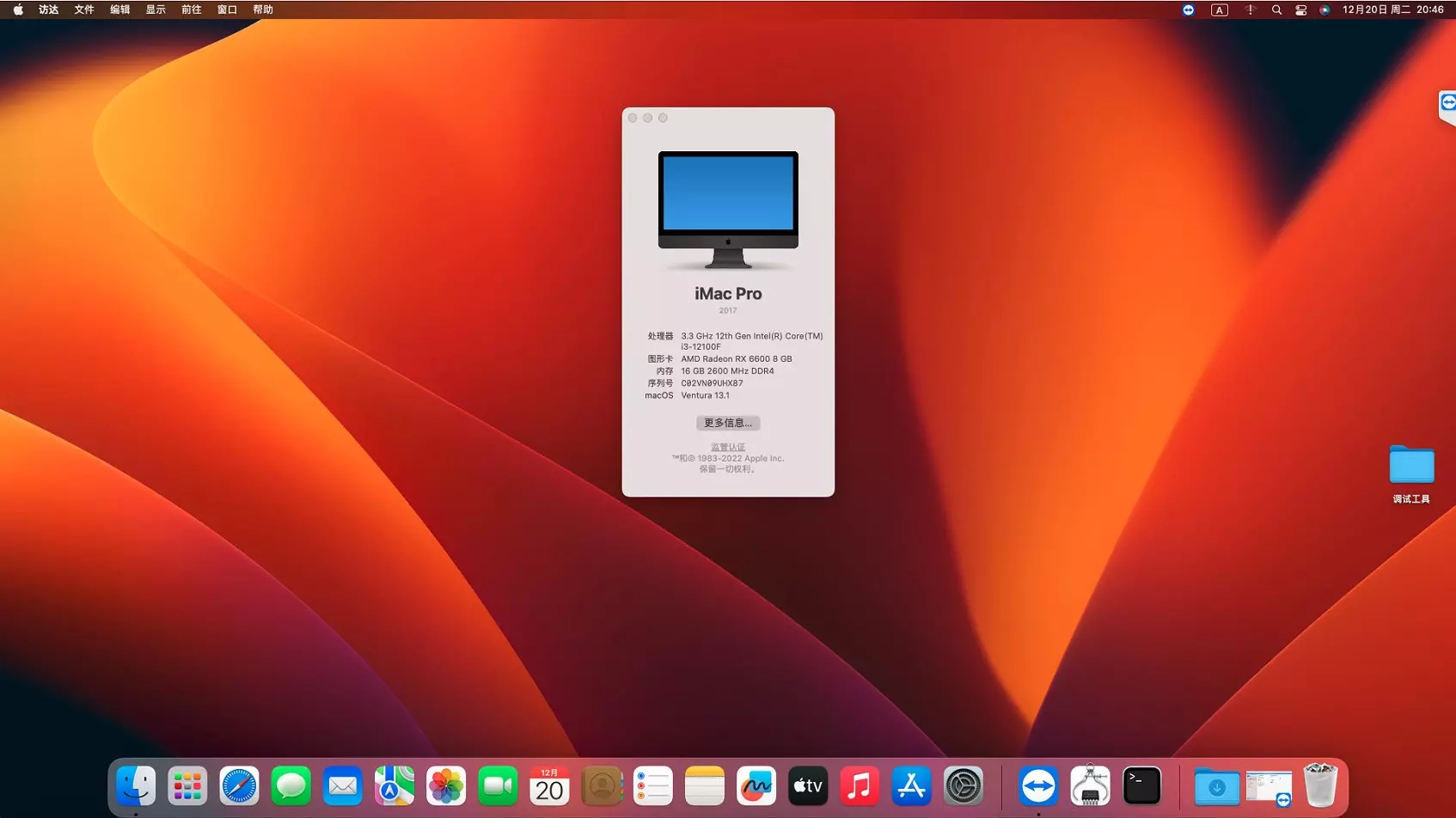Open System Settings gear icon

964,785
